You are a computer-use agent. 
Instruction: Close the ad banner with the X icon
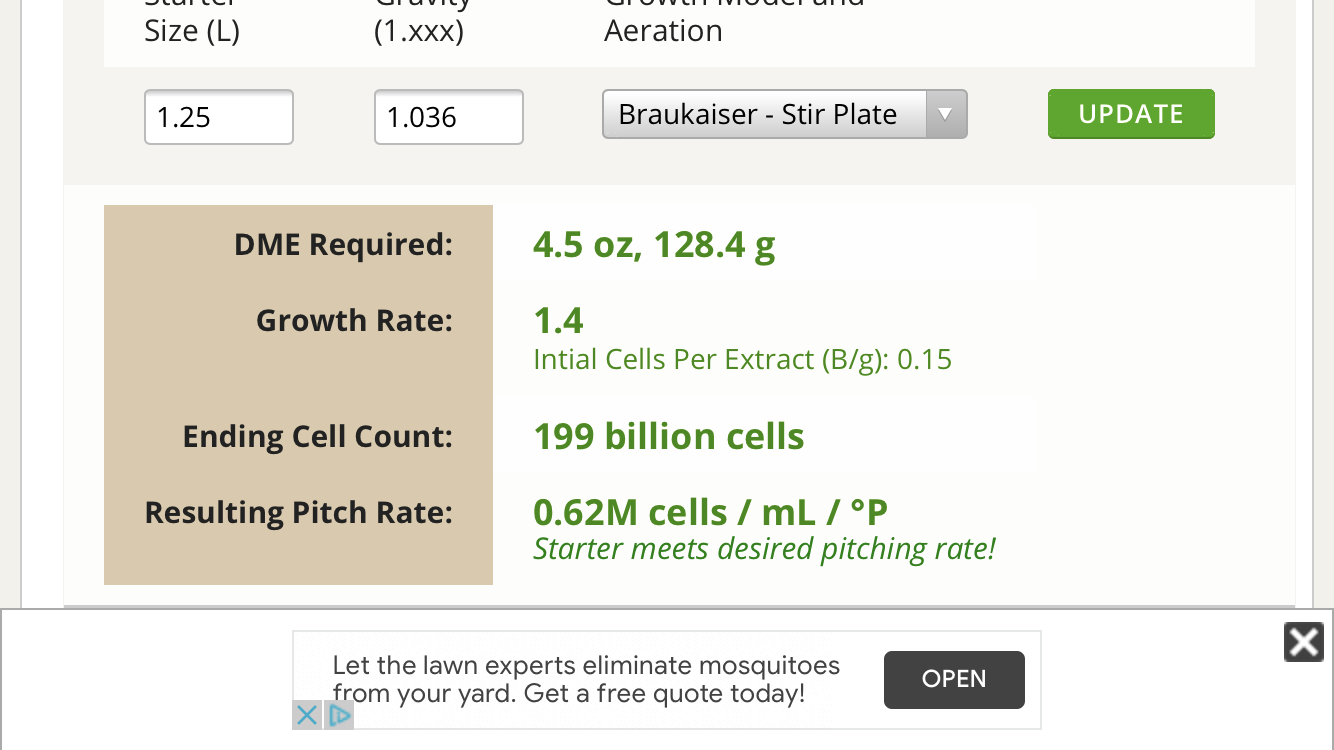pos(1303,642)
